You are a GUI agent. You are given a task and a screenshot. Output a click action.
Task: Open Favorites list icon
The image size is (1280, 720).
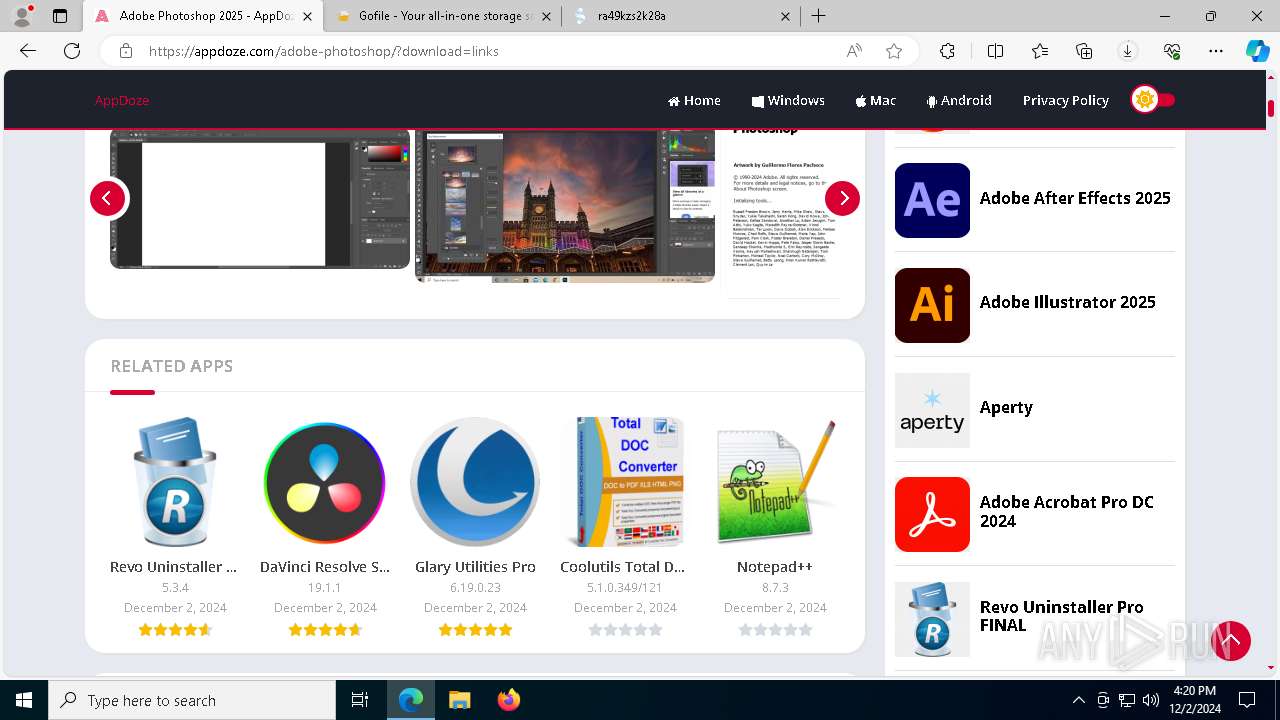(1040, 51)
